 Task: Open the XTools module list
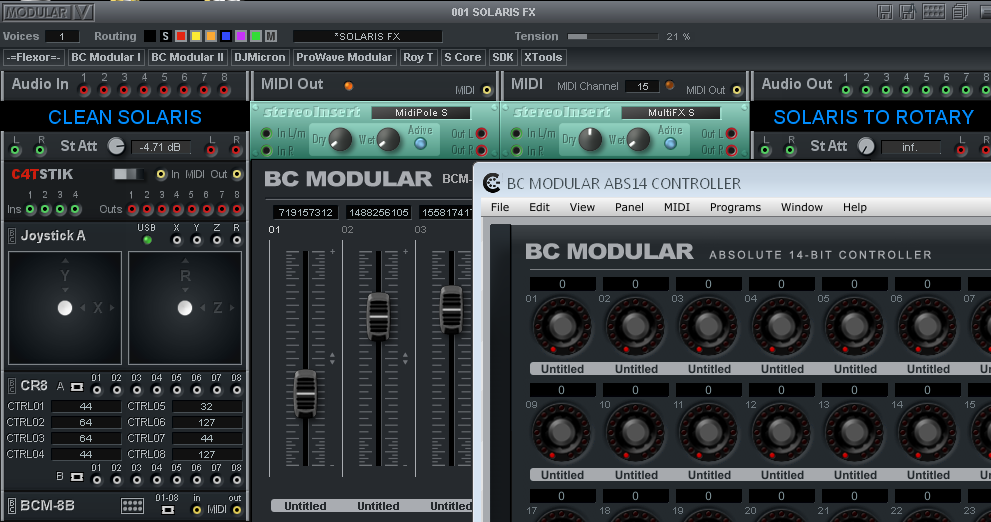click(x=543, y=57)
